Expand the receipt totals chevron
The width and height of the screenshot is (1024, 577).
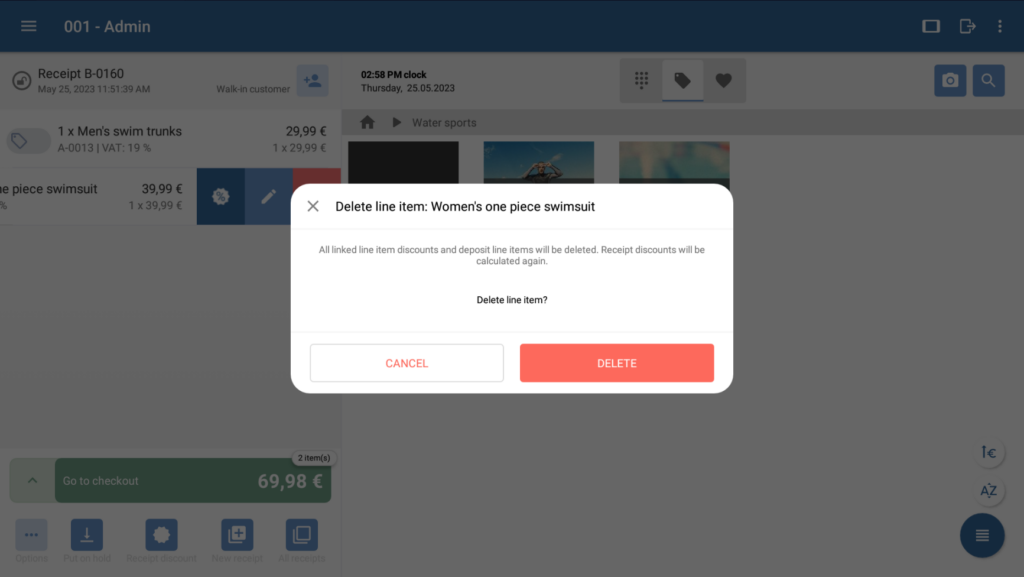coord(32,480)
